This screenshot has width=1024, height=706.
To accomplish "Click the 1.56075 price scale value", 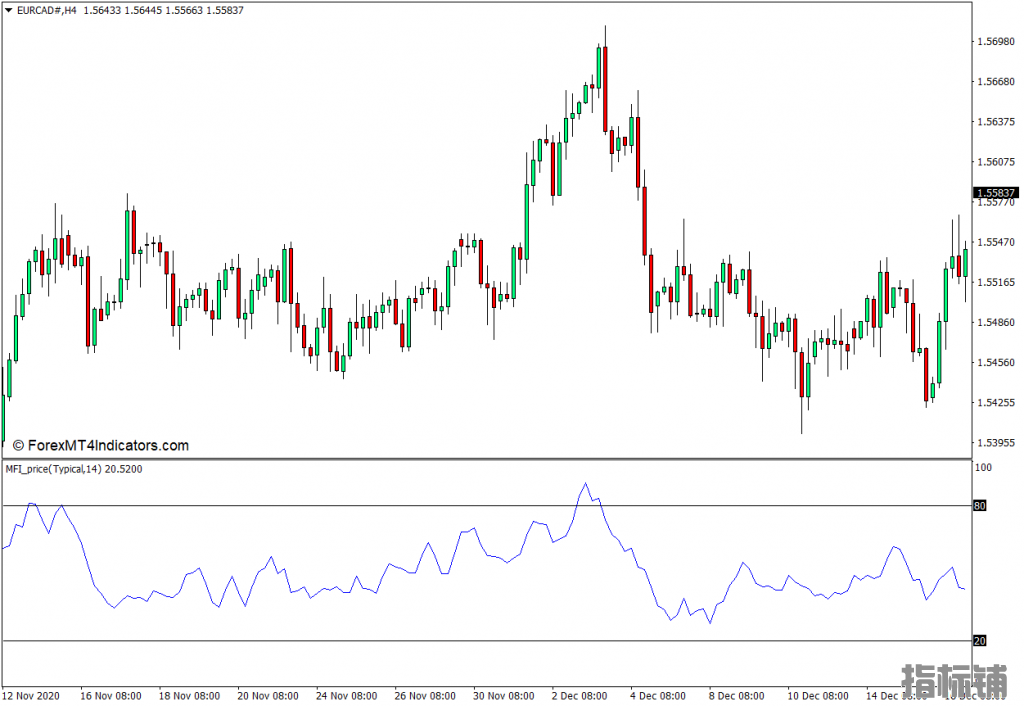I will point(996,162).
